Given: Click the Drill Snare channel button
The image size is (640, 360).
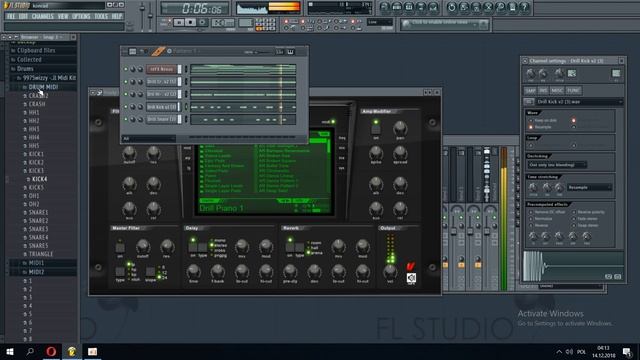Looking at the screenshot, I should (162, 120).
